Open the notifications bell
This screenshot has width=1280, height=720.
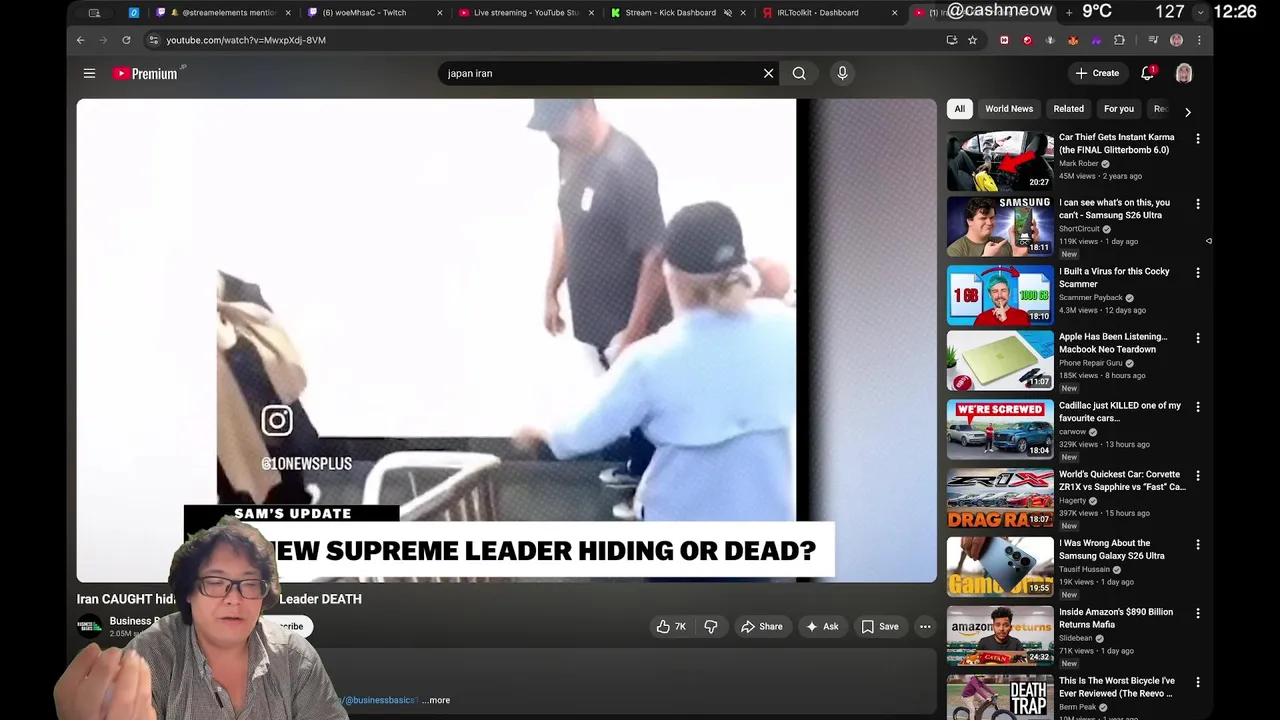click(x=1148, y=73)
